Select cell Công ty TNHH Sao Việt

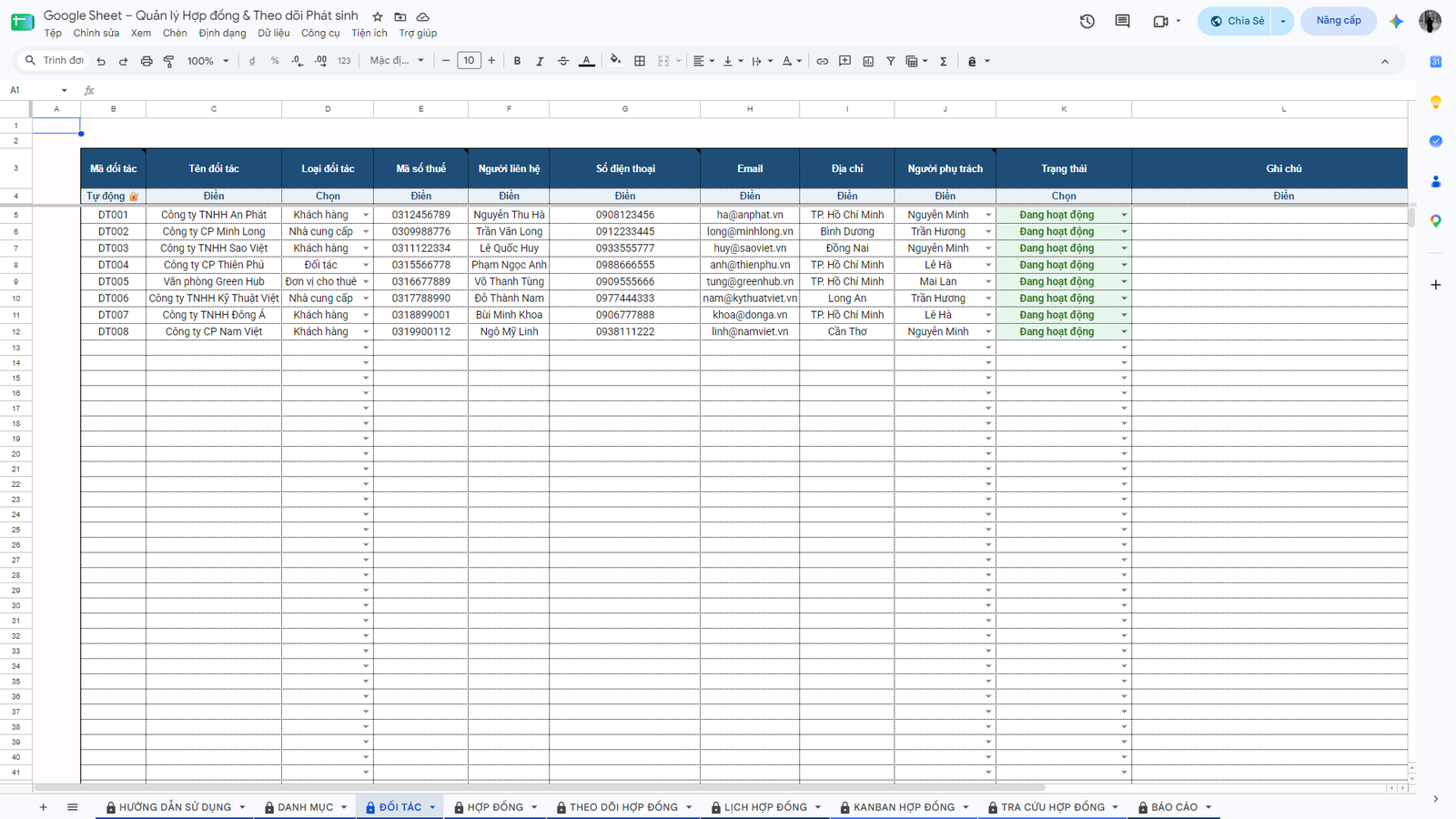tap(214, 248)
